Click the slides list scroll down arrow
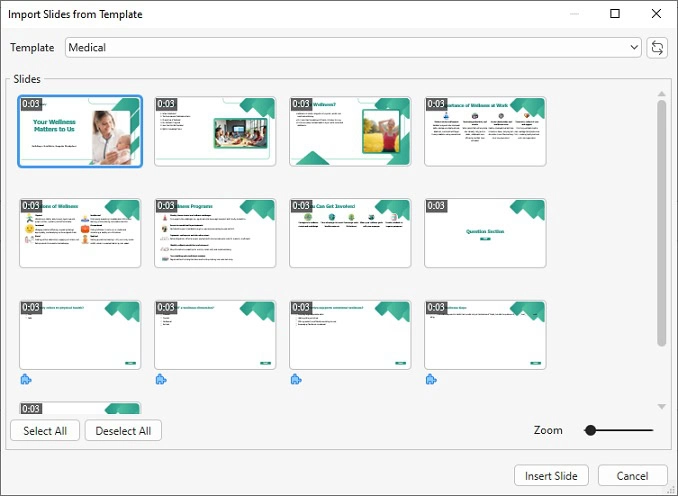Viewport: 678px width, 496px height. tap(661, 406)
